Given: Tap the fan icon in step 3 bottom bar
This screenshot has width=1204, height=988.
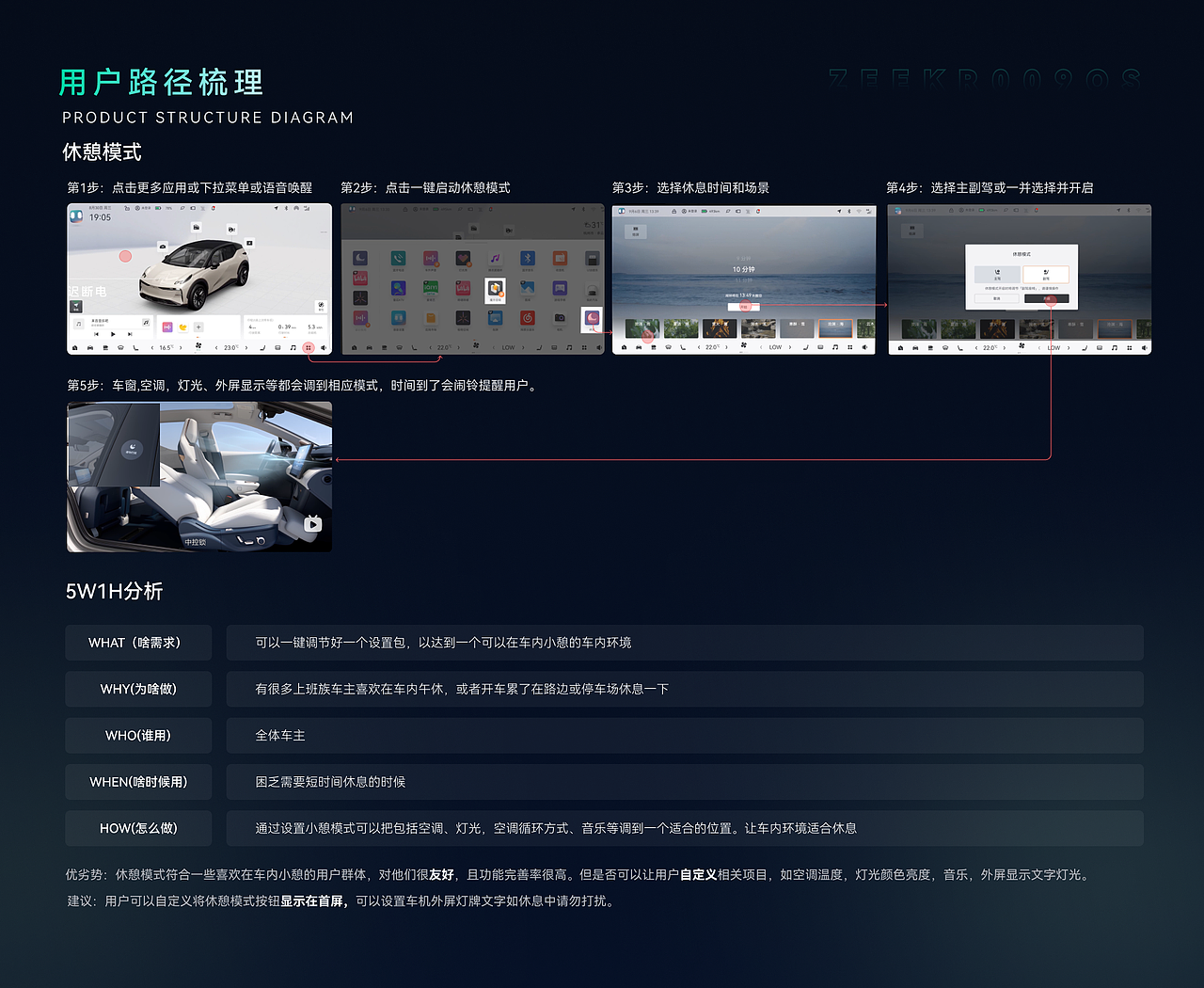Looking at the screenshot, I should (x=744, y=345).
